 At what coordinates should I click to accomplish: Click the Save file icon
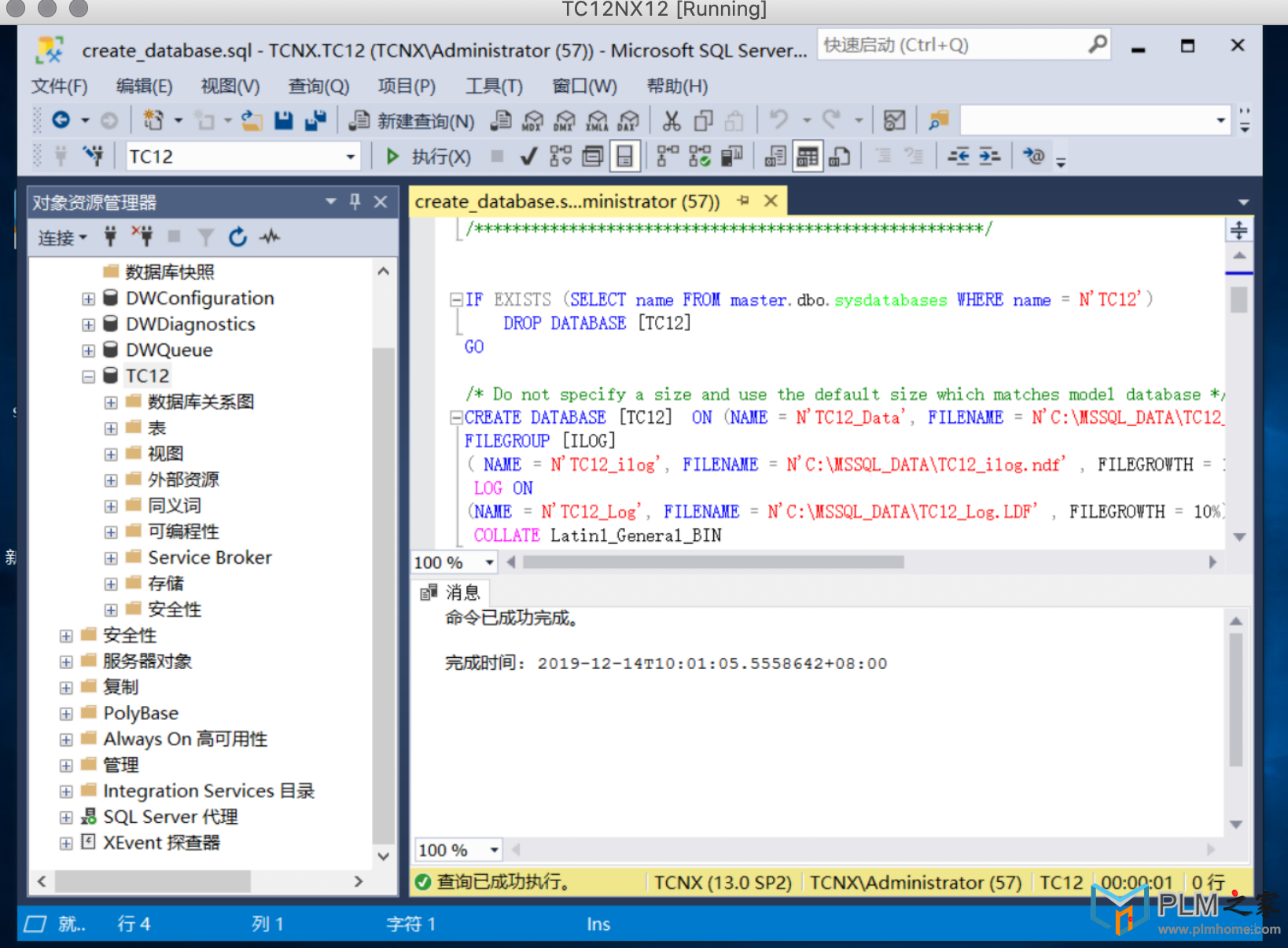pyautogui.click(x=283, y=120)
